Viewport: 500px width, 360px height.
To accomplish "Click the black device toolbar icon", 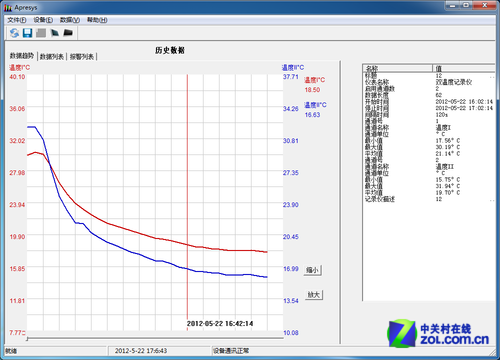I will 68,33.
